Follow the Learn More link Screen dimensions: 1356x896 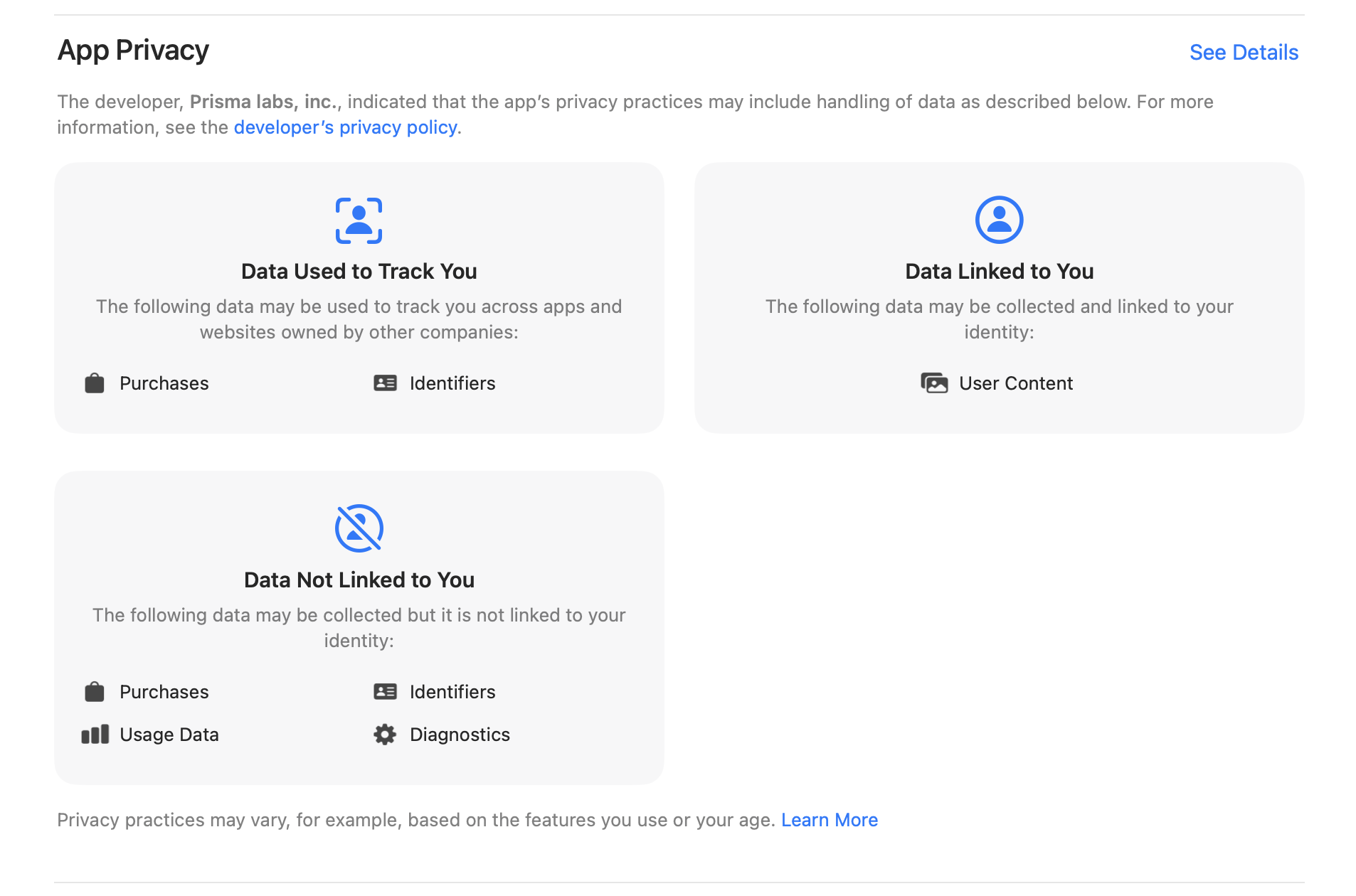[x=830, y=820]
